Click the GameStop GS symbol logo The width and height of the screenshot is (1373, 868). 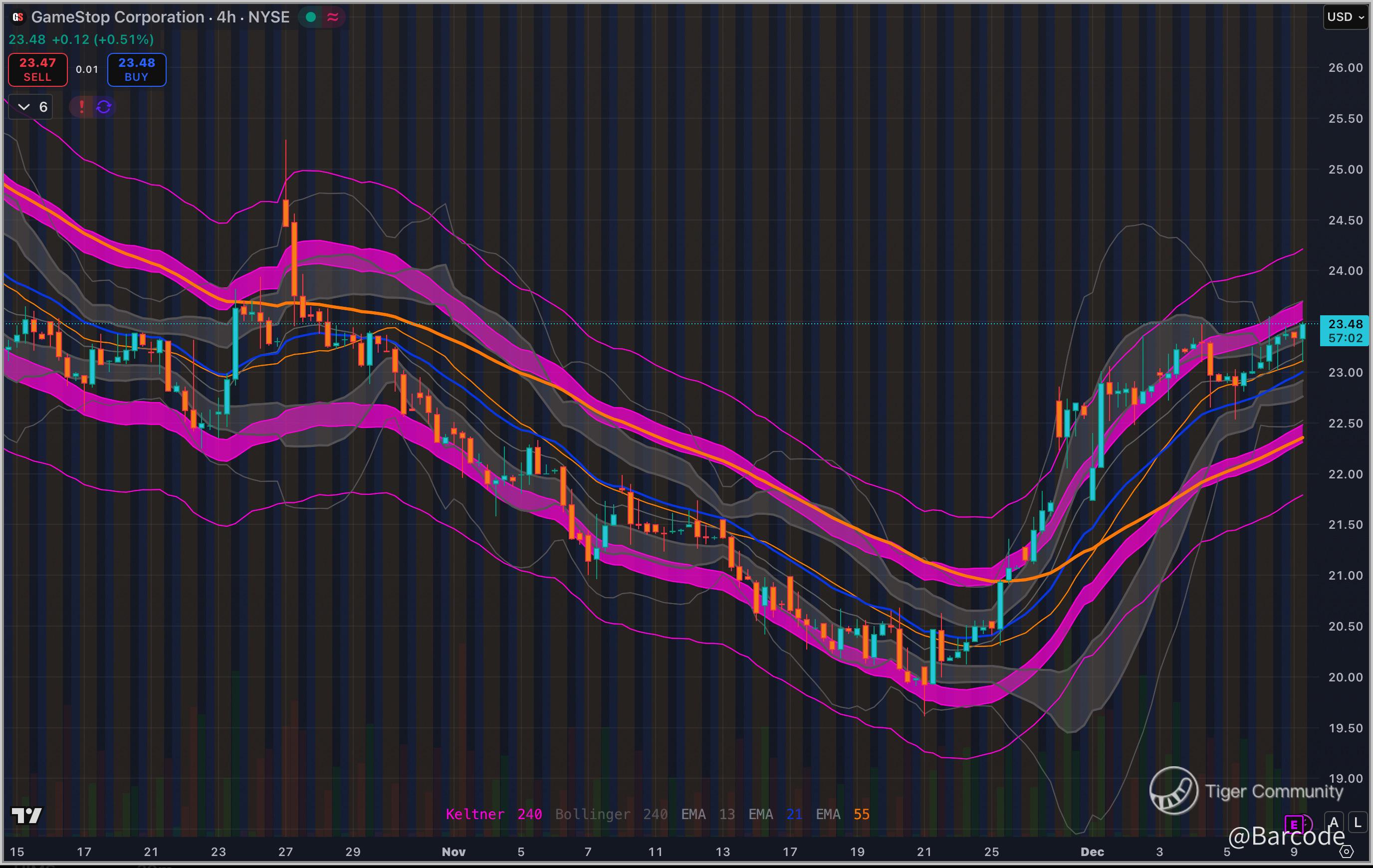pos(17,17)
